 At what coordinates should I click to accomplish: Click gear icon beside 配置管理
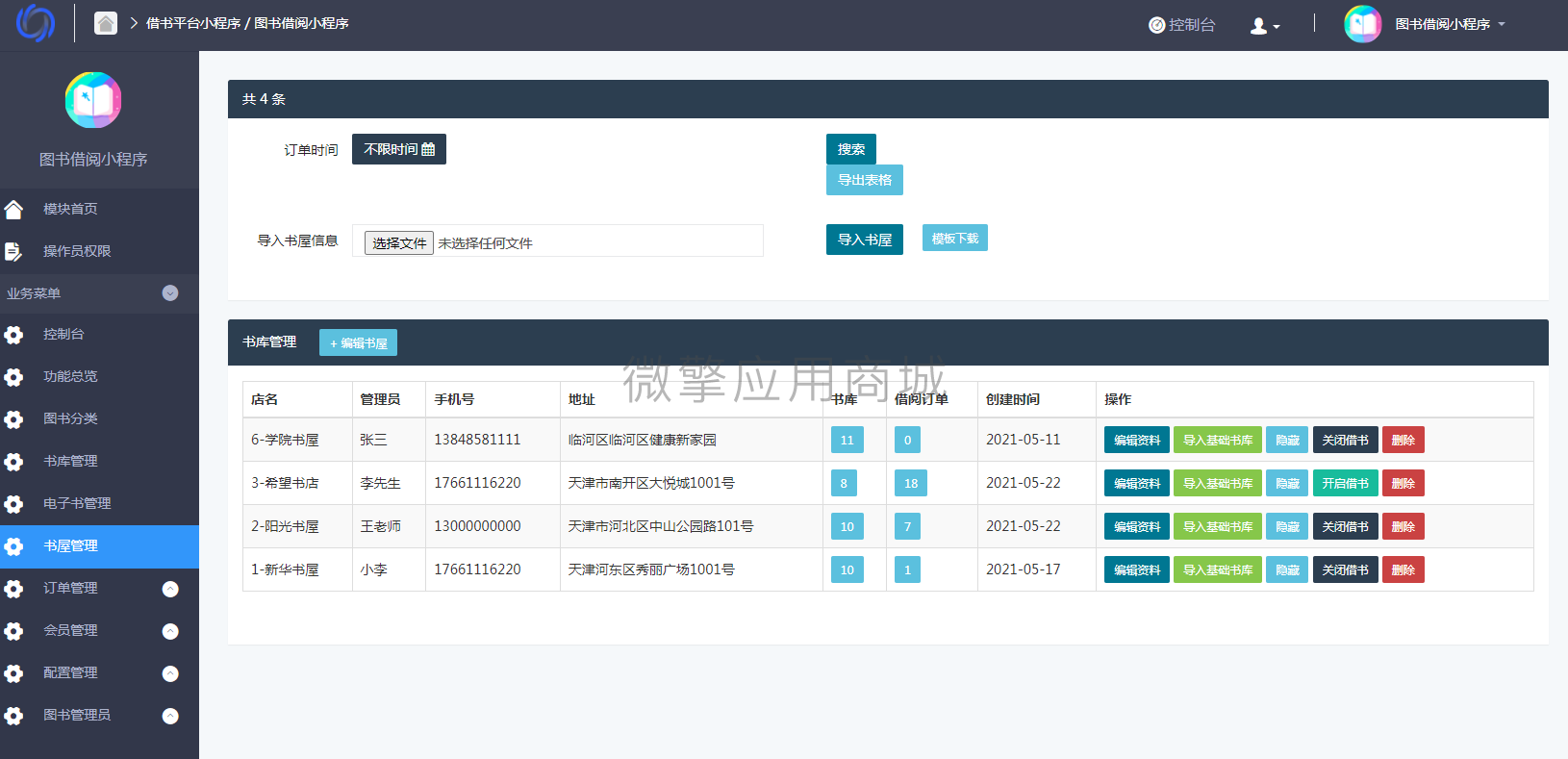point(13,673)
